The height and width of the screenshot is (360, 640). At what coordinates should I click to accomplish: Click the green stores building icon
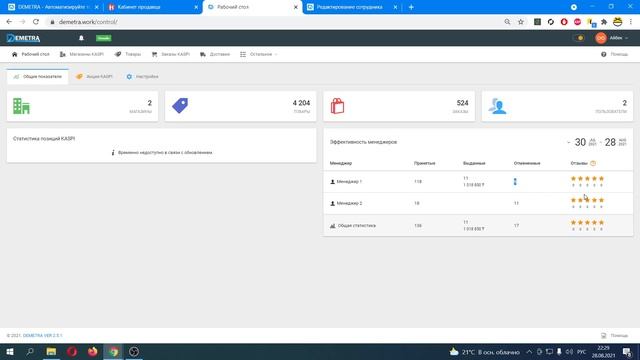point(21,106)
